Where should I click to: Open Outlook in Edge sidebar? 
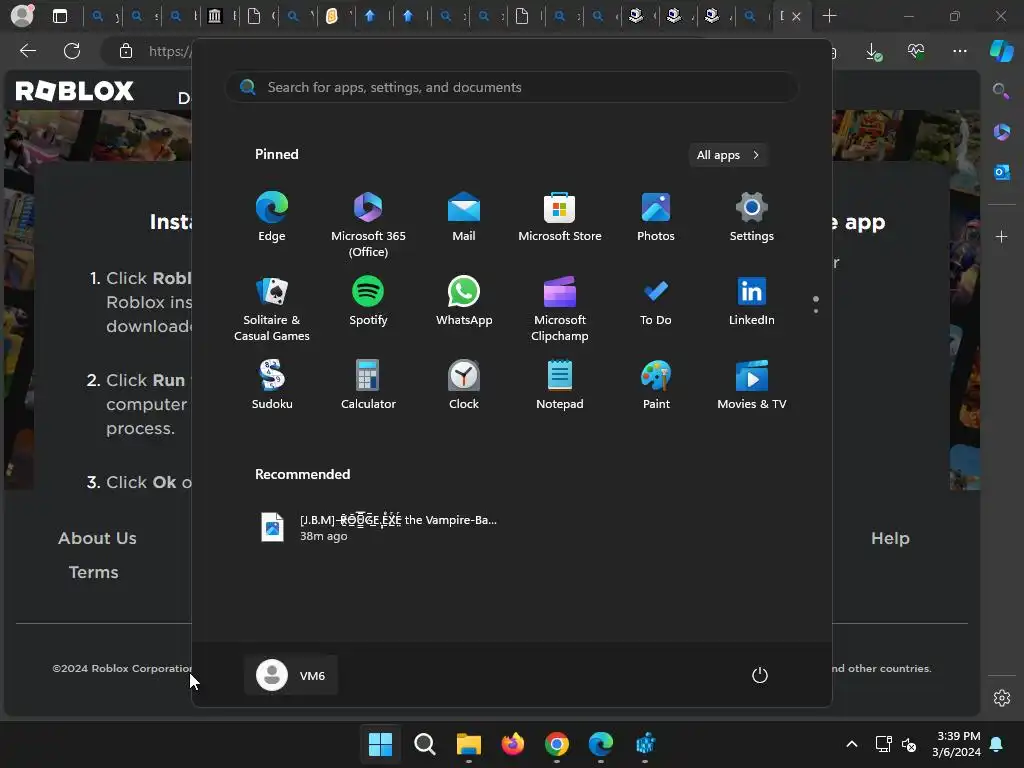point(1001,172)
